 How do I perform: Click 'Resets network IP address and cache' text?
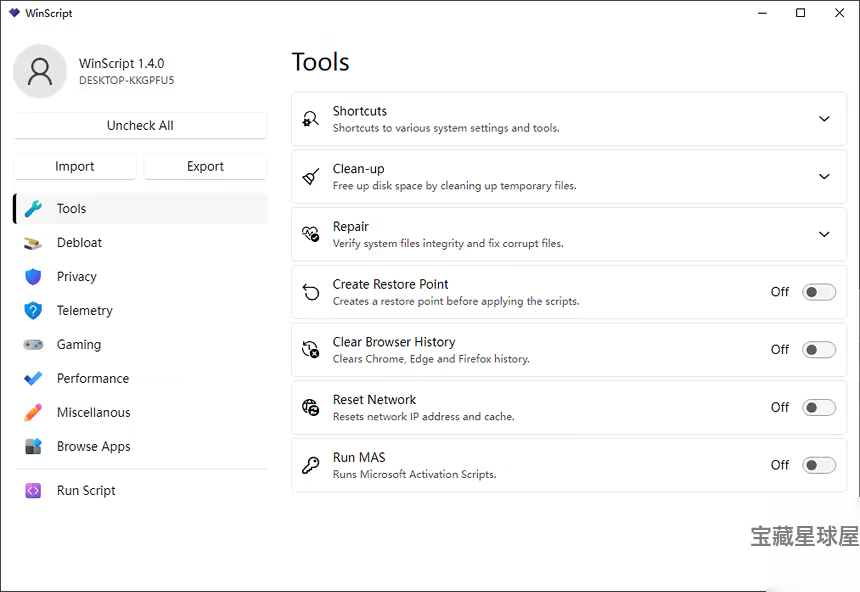click(x=424, y=416)
